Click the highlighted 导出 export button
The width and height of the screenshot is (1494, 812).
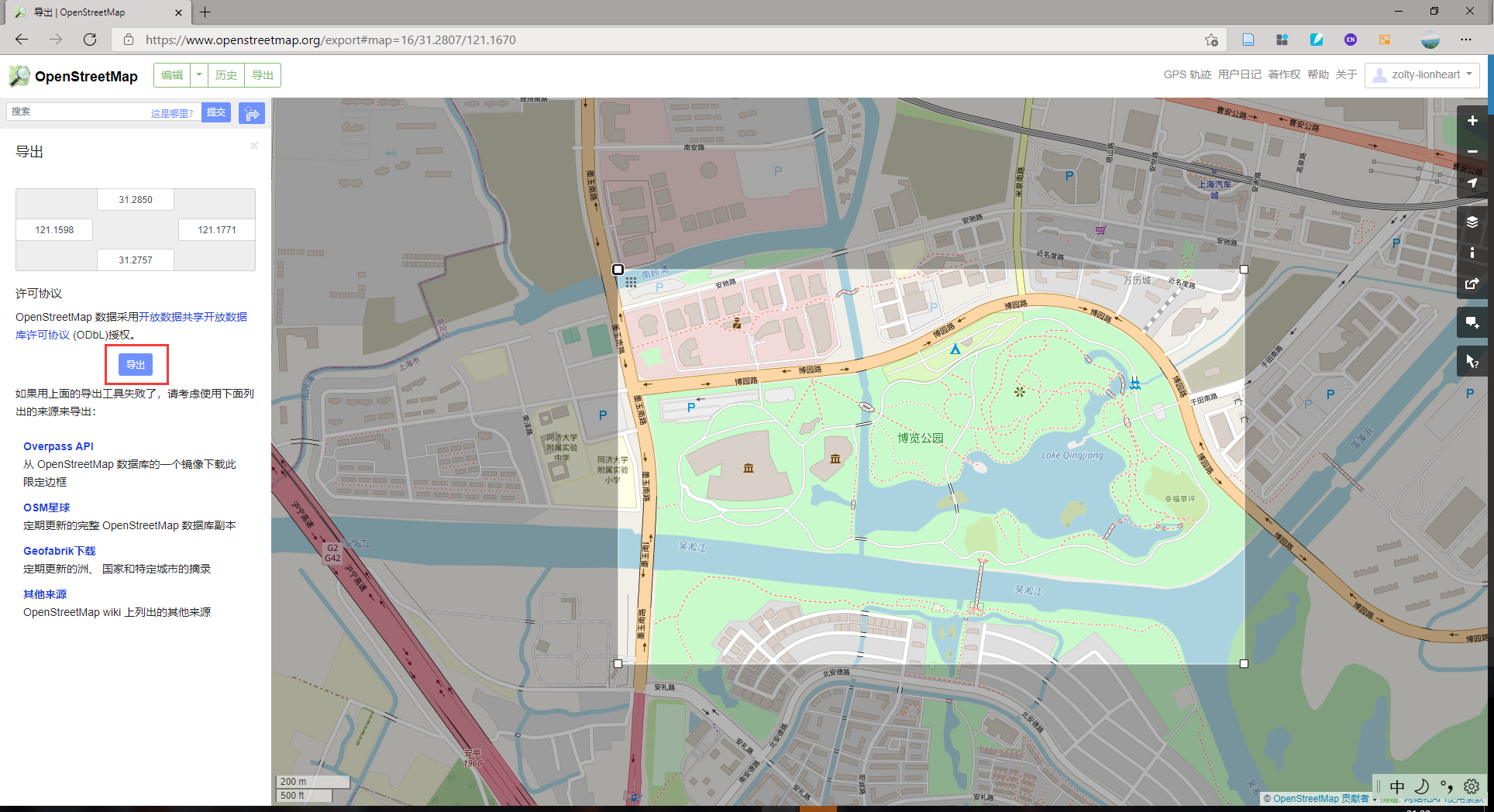tap(136, 364)
